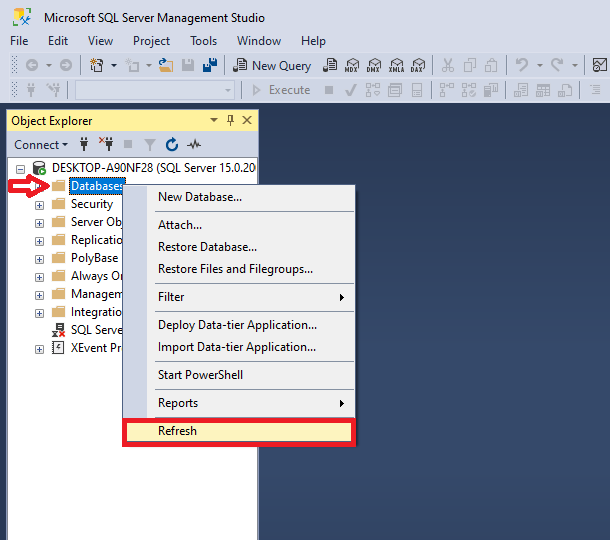Expand the Security folder
Image resolution: width=610 pixels, height=540 pixels.
coord(39,205)
